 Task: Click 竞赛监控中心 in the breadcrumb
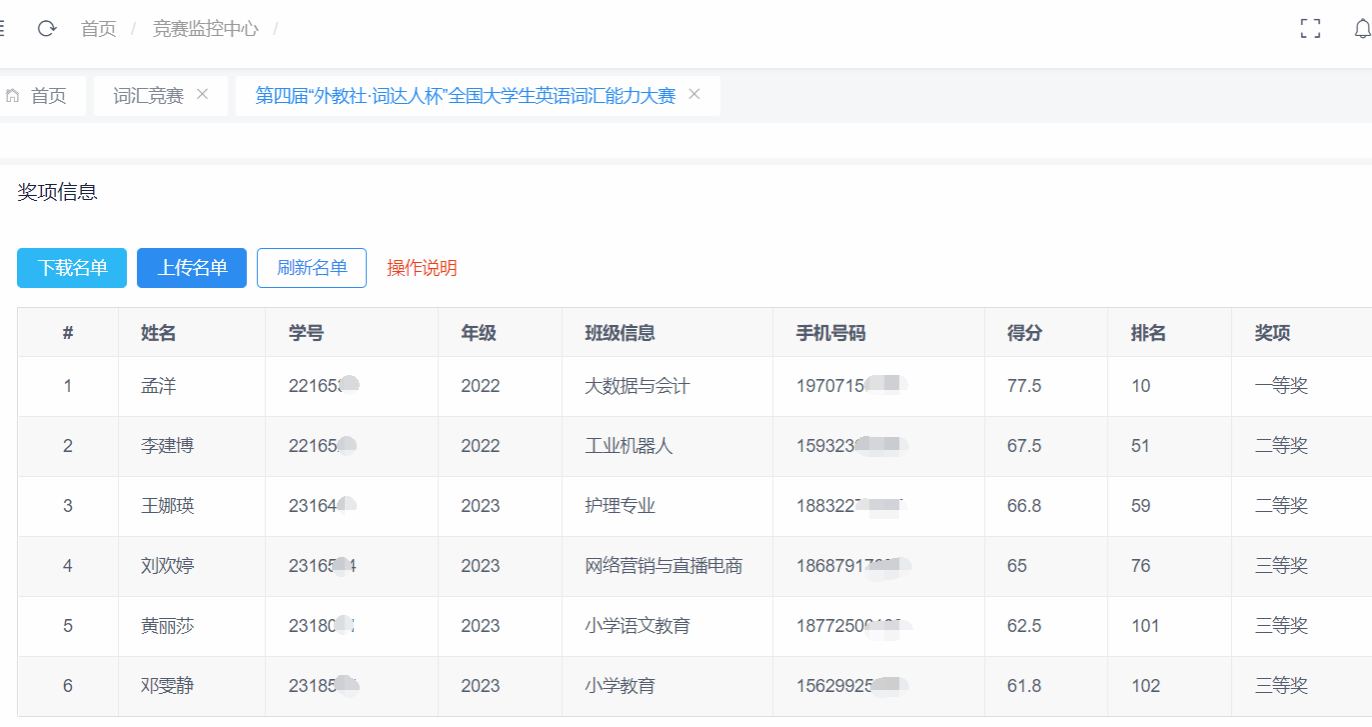[x=205, y=29]
